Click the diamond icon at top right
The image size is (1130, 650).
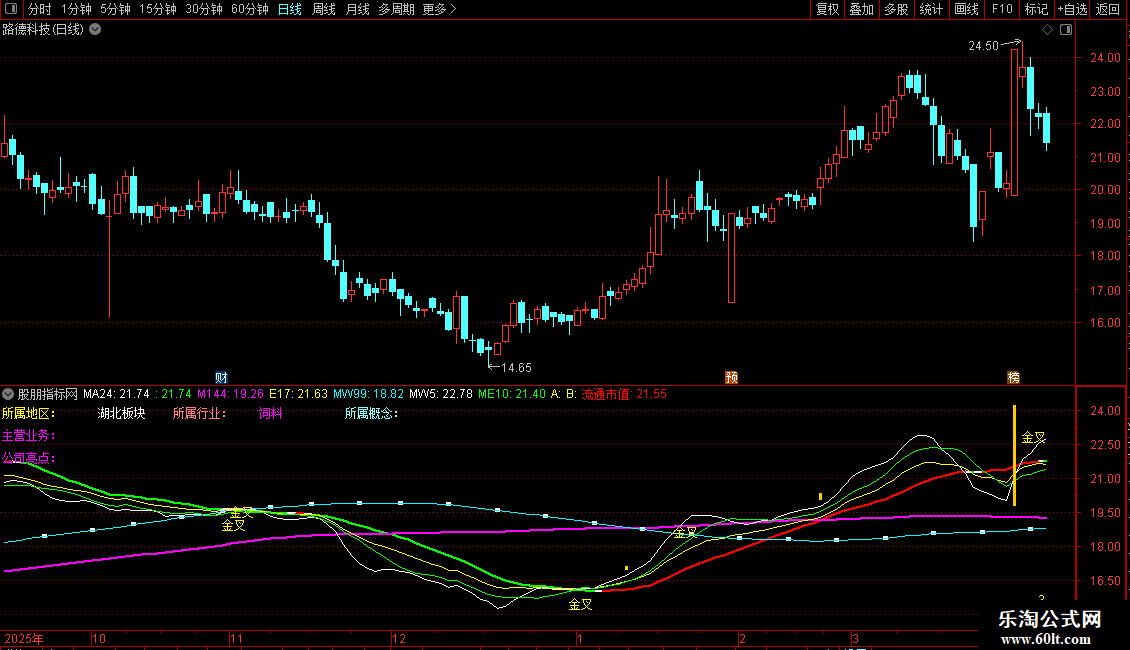click(1047, 30)
